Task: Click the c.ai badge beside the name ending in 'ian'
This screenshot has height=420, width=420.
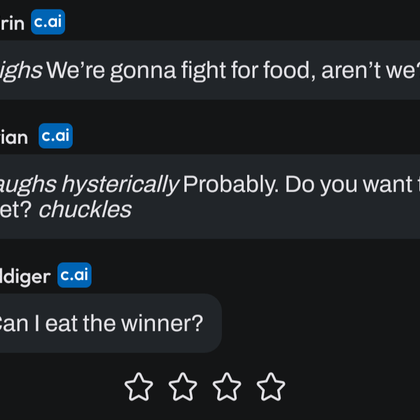Action: click(56, 136)
